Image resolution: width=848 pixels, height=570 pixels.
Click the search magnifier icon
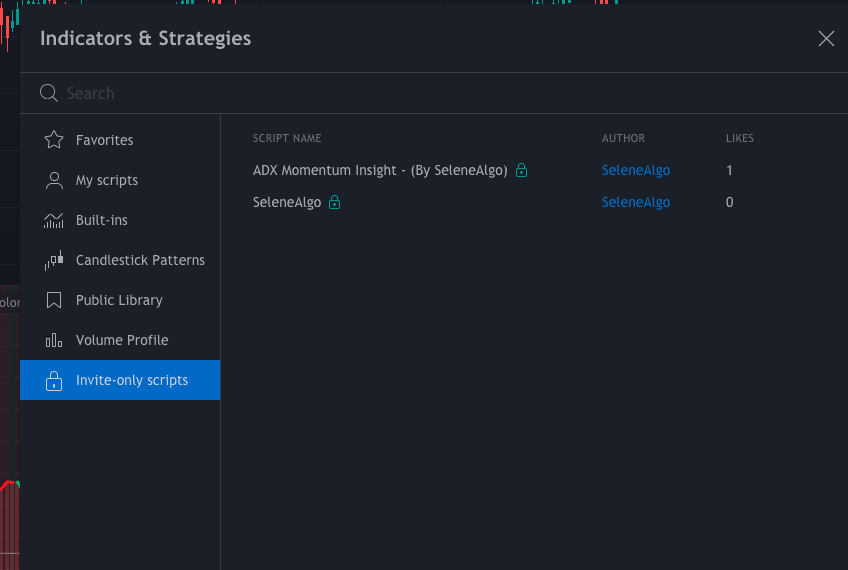click(x=48, y=93)
